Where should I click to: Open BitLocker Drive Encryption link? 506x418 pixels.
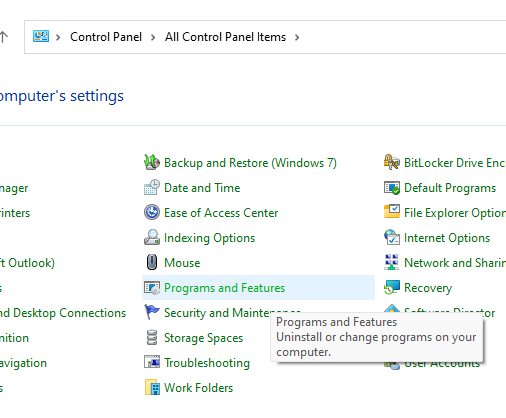pos(455,163)
